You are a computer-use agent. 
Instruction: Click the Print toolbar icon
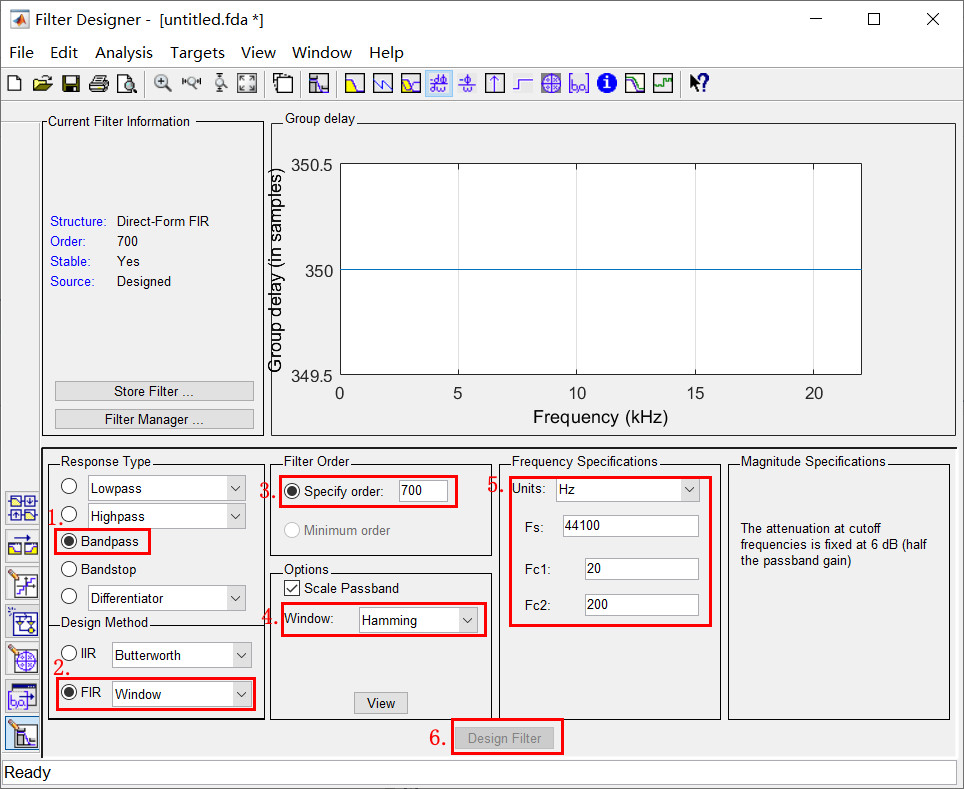pyautogui.click(x=98, y=83)
